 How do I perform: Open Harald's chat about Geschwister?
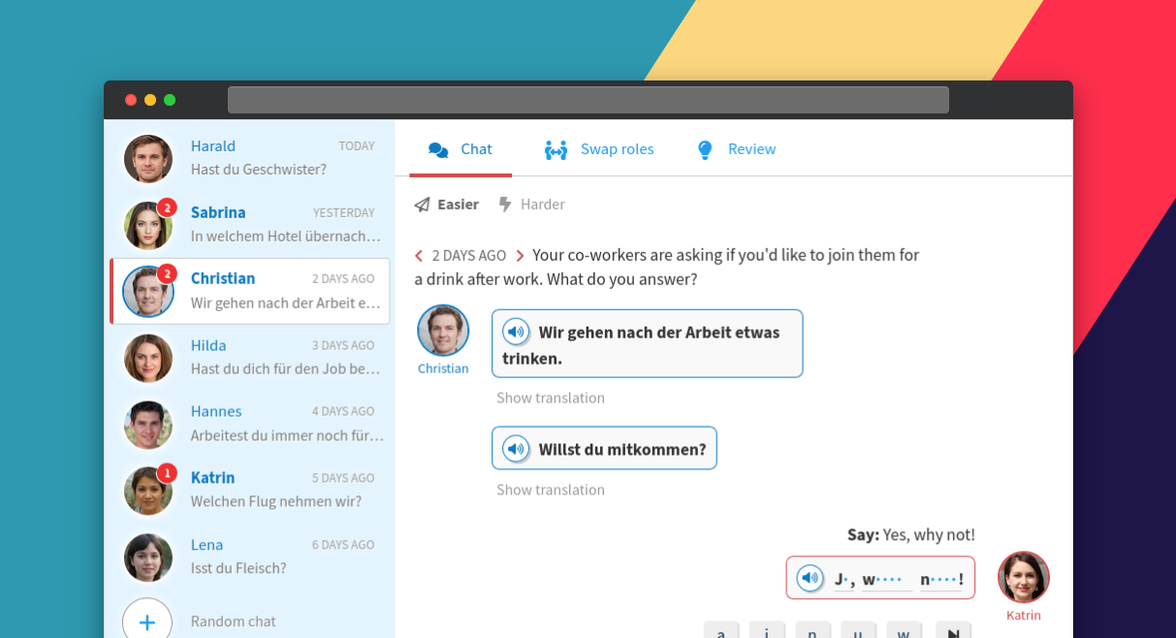pyautogui.click(x=250, y=158)
